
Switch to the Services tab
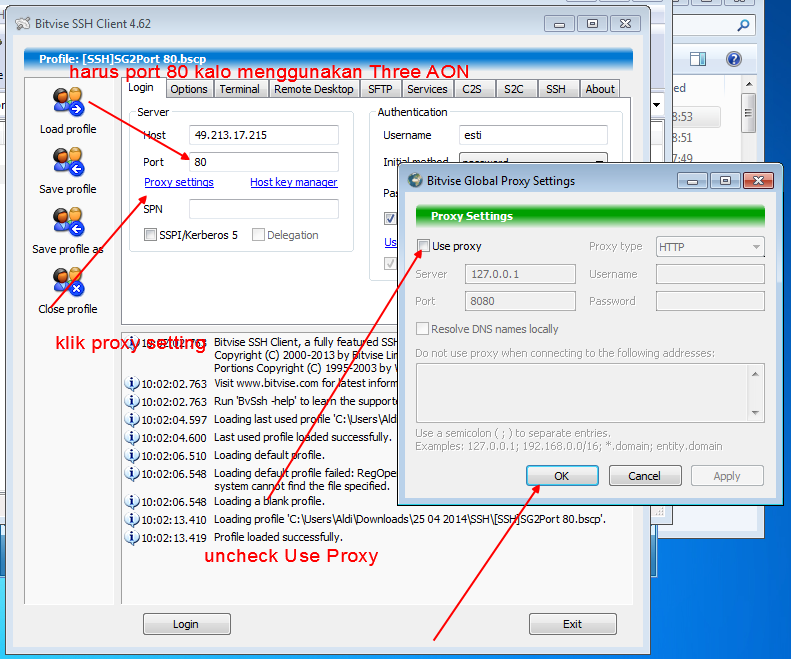point(427,89)
